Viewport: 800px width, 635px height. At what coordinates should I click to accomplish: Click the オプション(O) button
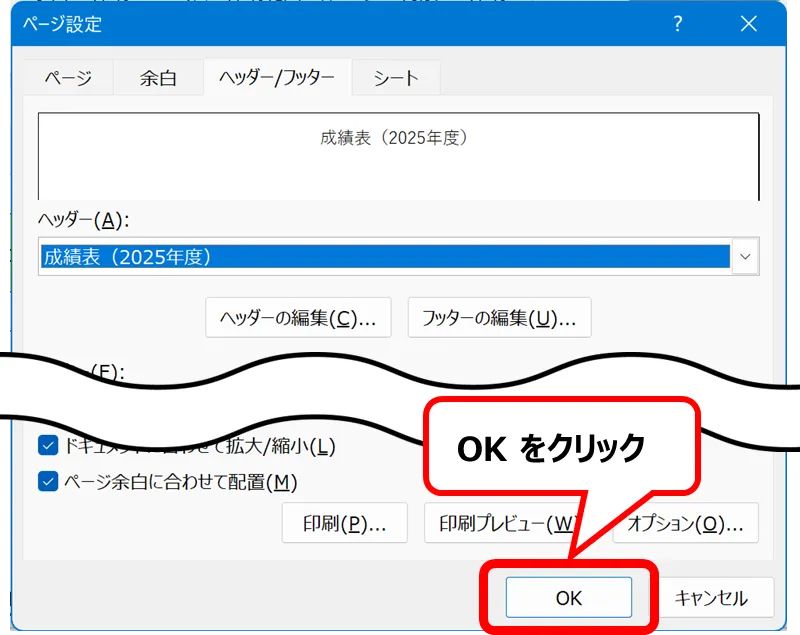tap(686, 523)
